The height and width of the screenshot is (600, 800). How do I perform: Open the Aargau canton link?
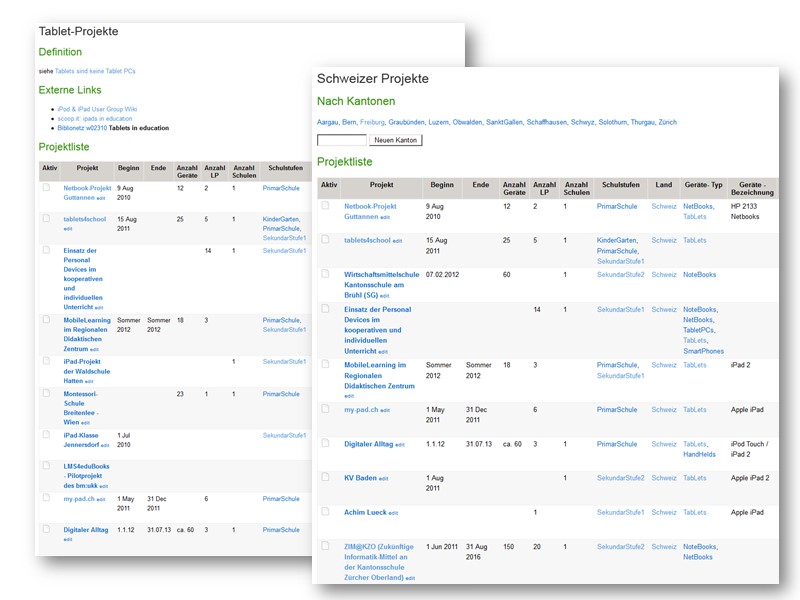tap(327, 122)
